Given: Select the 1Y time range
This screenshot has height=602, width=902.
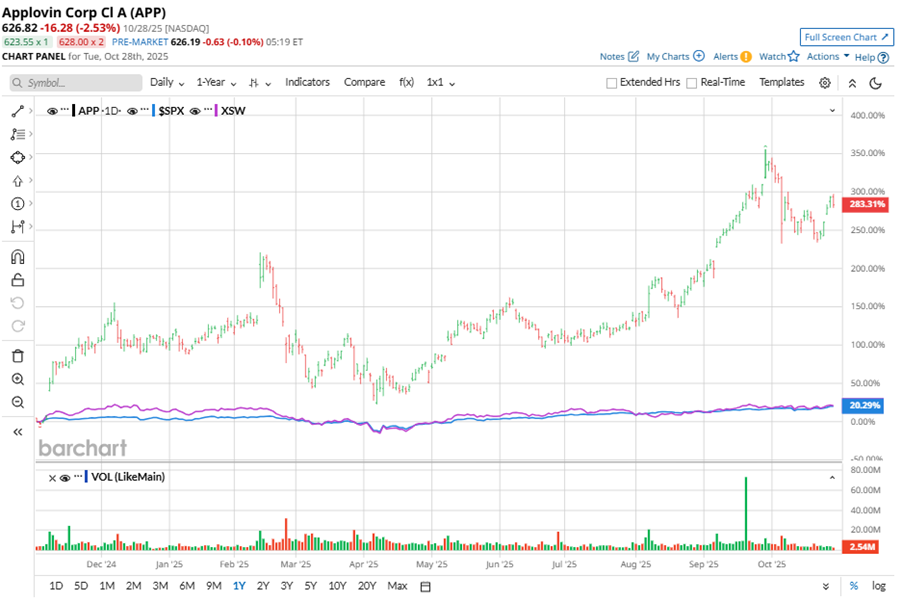Looking at the screenshot, I should [239, 586].
